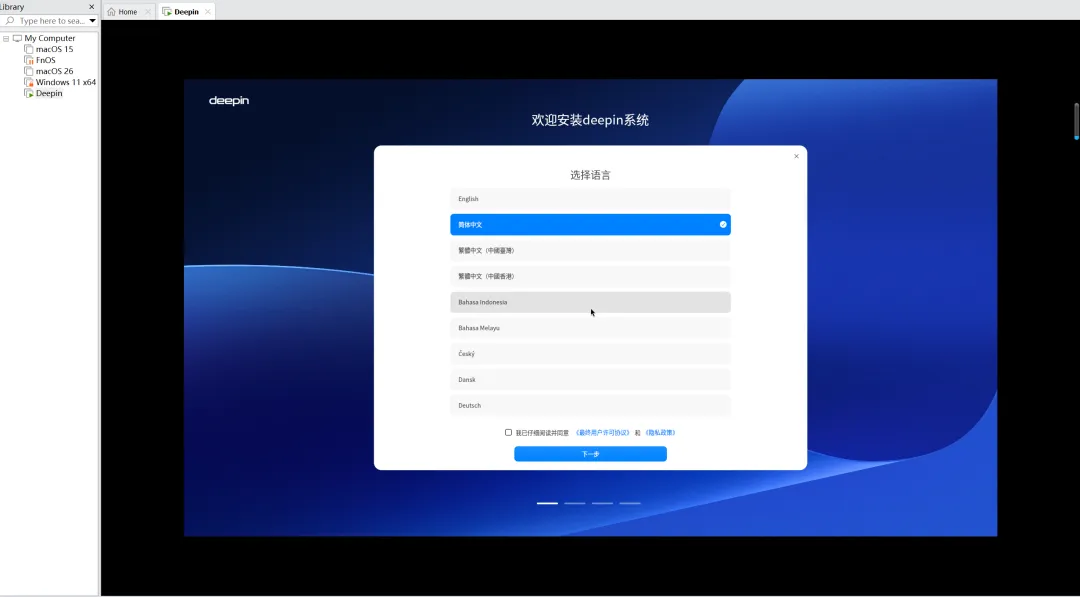The image size is (1080, 597).
Task: Select Deutsch language
Action: point(590,406)
